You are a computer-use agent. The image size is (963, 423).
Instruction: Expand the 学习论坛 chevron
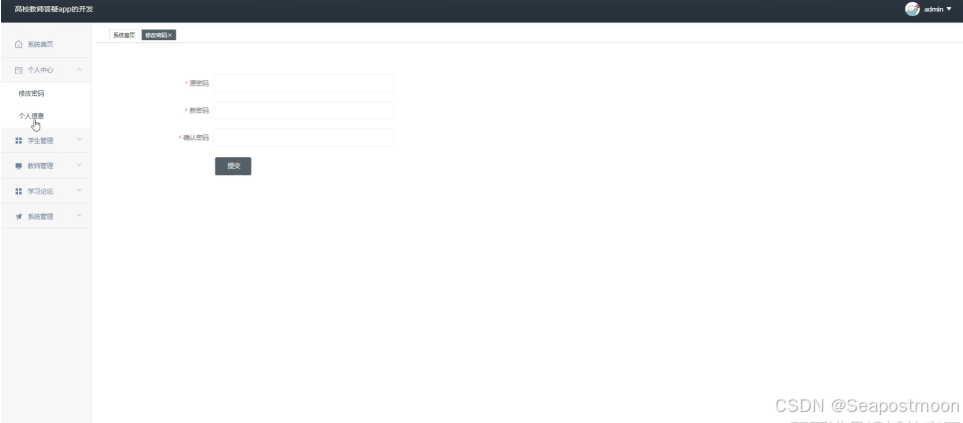pyautogui.click(x=79, y=191)
